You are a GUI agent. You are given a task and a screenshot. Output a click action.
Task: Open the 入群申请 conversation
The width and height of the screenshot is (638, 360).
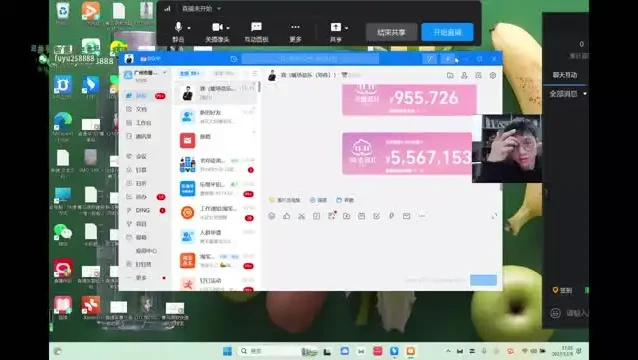216,237
